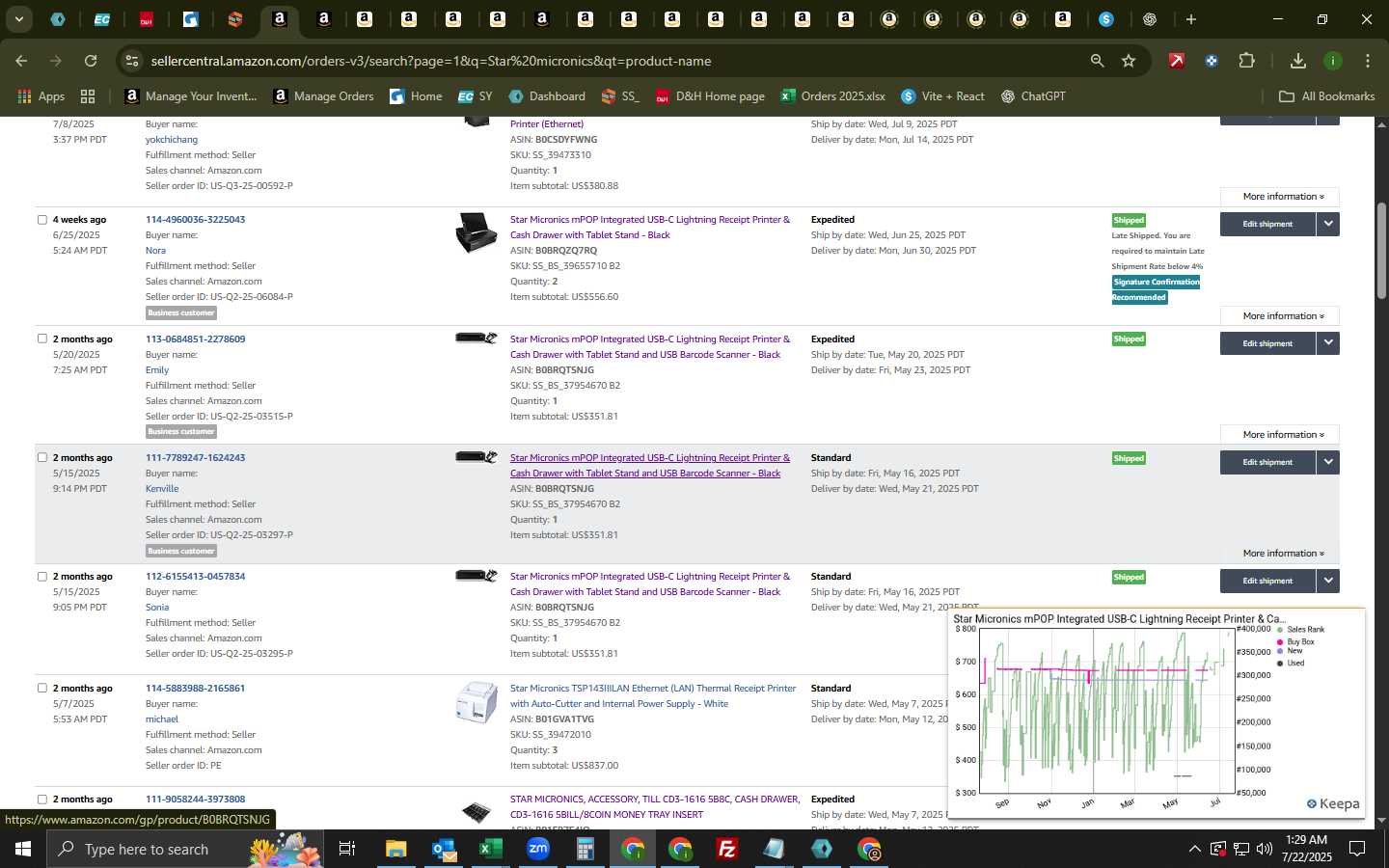Viewport: 1389px width, 868px height.
Task: Open Zoom from taskbar
Action: point(538,849)
